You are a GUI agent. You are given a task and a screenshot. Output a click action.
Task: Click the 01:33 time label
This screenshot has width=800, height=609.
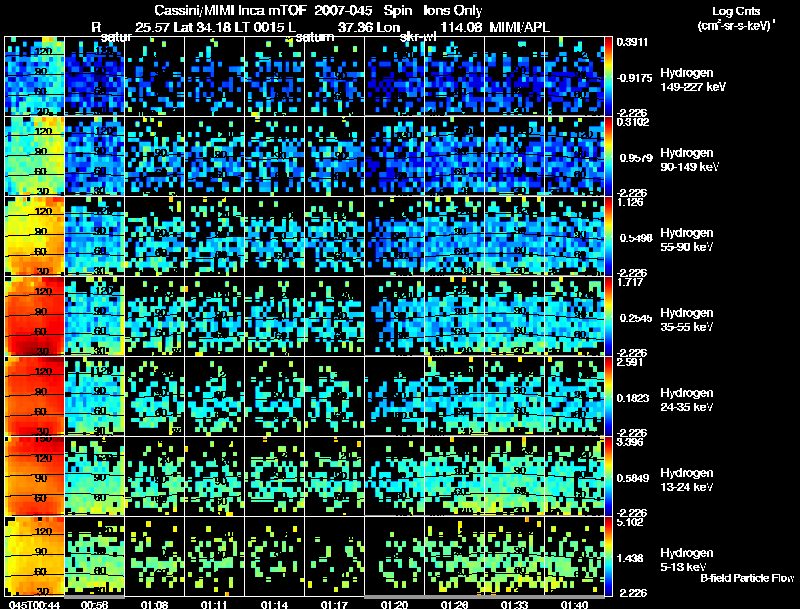(514, 604)
